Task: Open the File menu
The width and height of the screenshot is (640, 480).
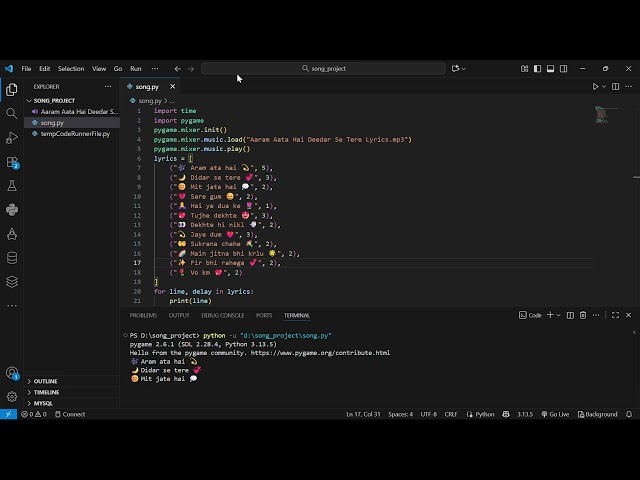Action: (26, 69)
